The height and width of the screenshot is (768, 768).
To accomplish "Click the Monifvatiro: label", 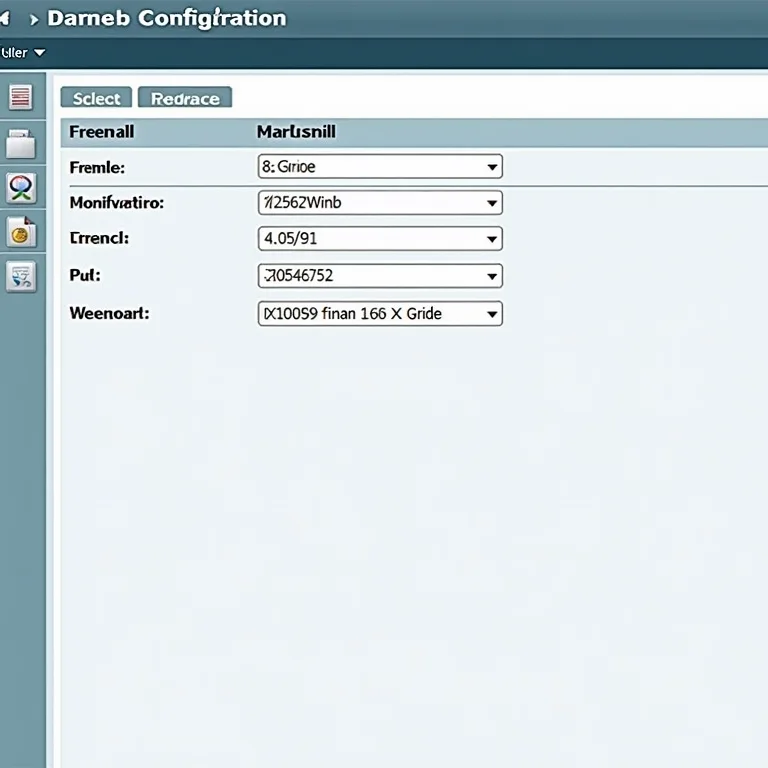I will point(117,202).
